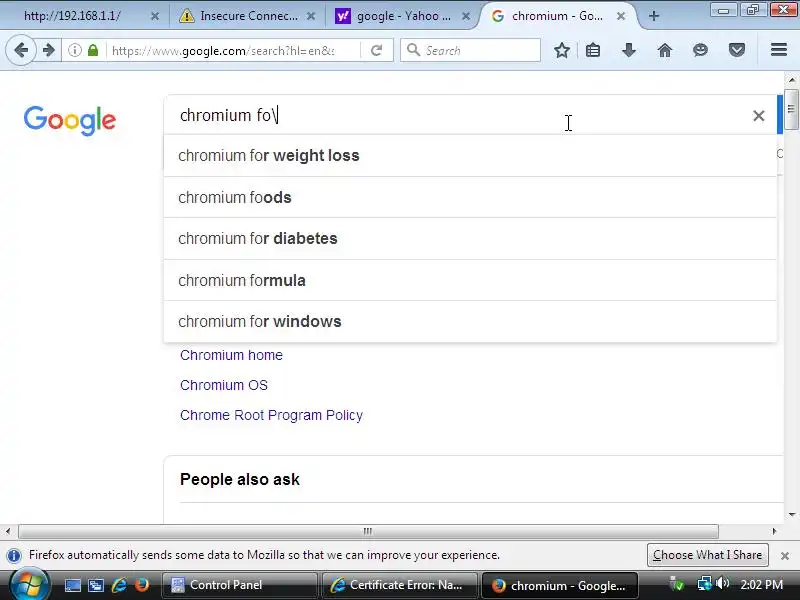The height and width of the screenshot is (600, 800).
Task: Click the vertical scrollbar down arrow
Action: click(791, 515)
